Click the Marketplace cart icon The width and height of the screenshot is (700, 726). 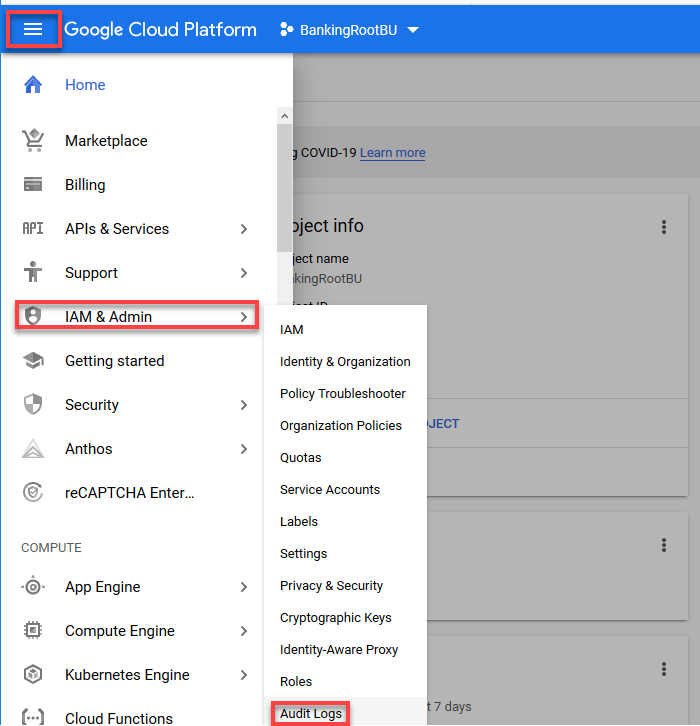(x=33, y=140)
